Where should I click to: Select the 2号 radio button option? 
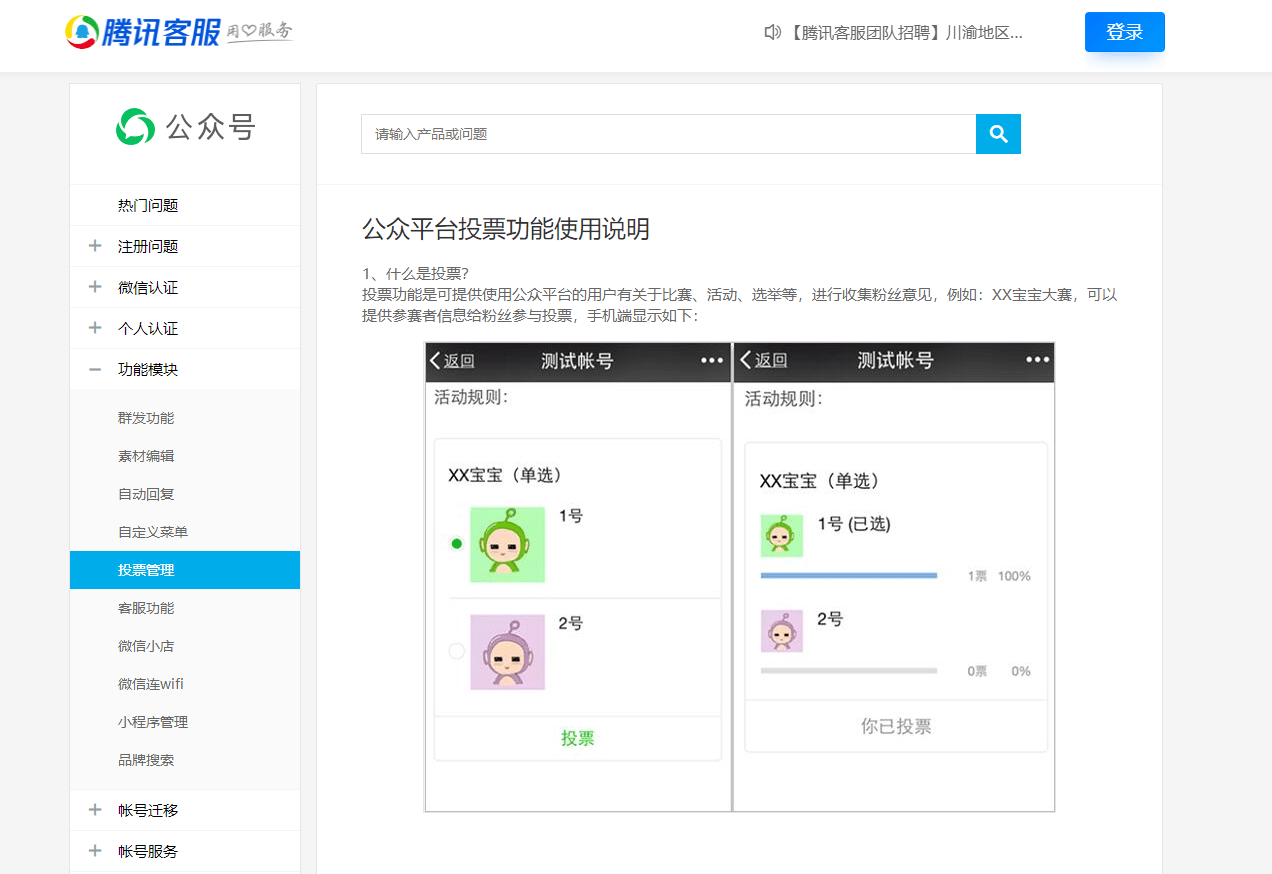click(x=457, y=651)
